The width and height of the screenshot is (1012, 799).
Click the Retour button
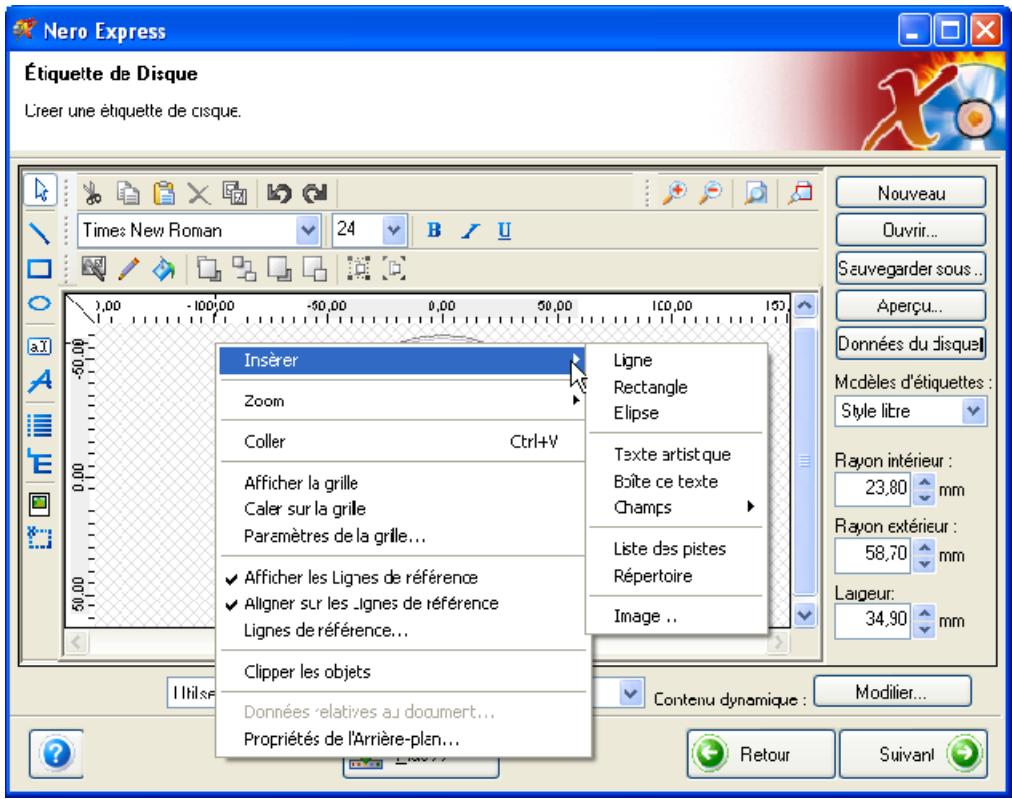(x=761, y=754)
